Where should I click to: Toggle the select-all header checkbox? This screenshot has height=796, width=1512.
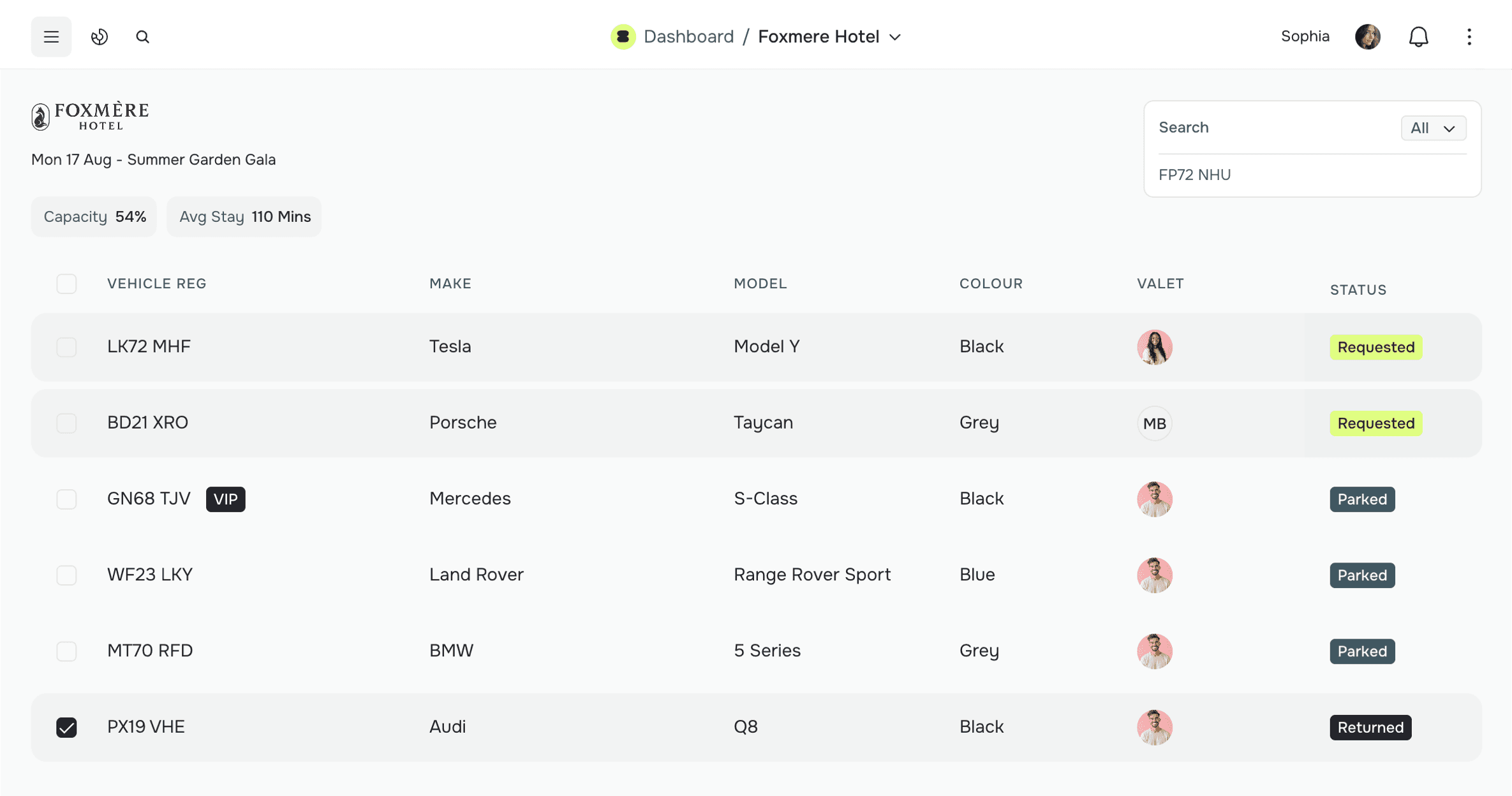tap(66, 284)
